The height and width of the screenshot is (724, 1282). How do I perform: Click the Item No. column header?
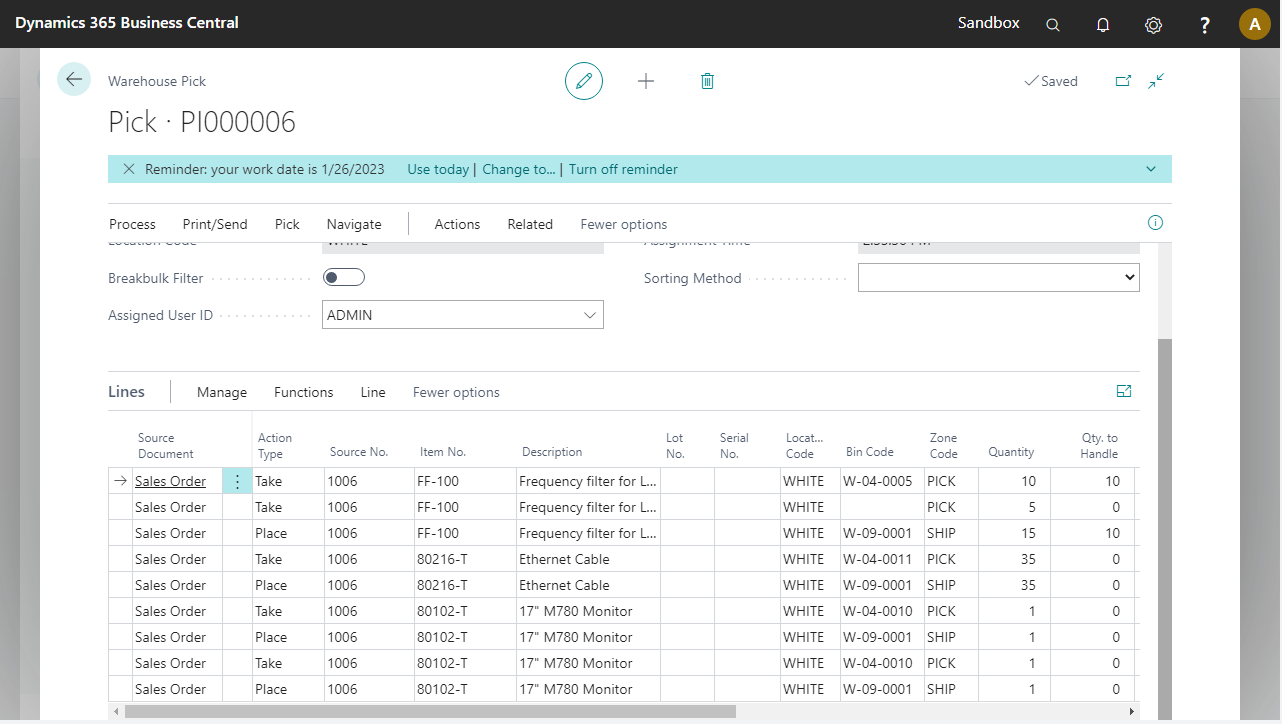coord(443,452)
